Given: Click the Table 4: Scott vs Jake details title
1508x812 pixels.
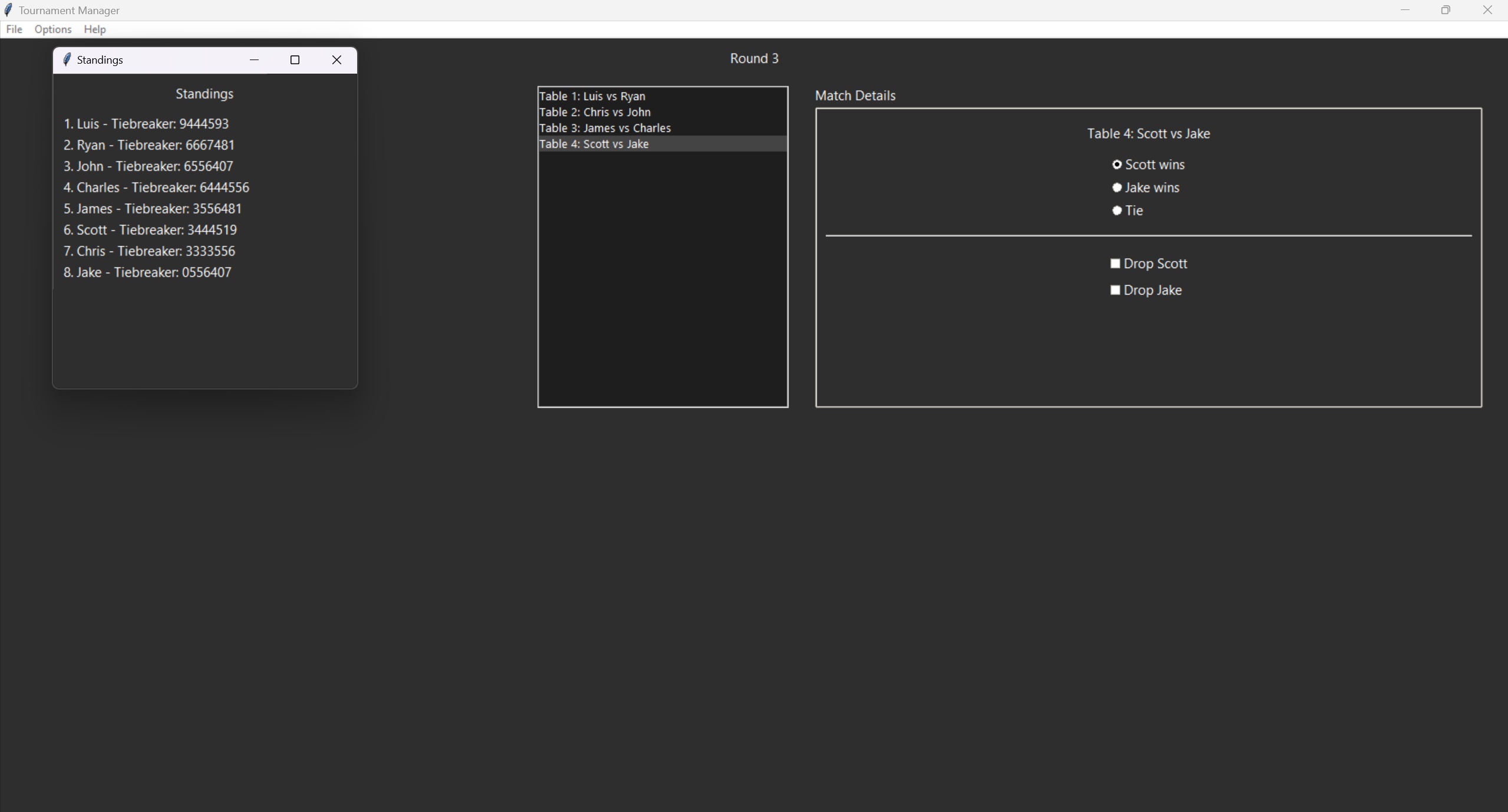Looking at the screenshot, I should 1149,134.
